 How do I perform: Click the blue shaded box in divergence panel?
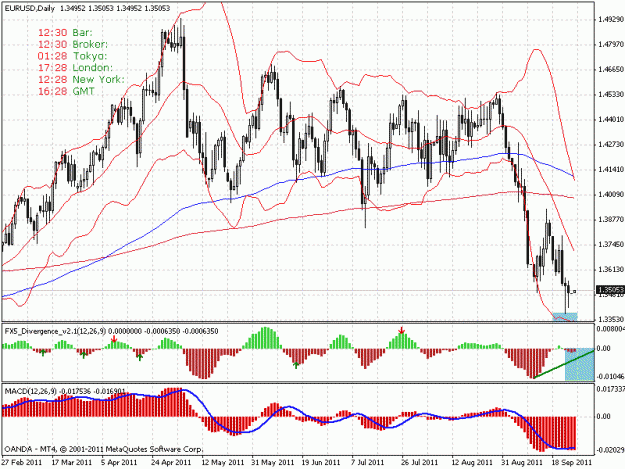click(580, 364)
